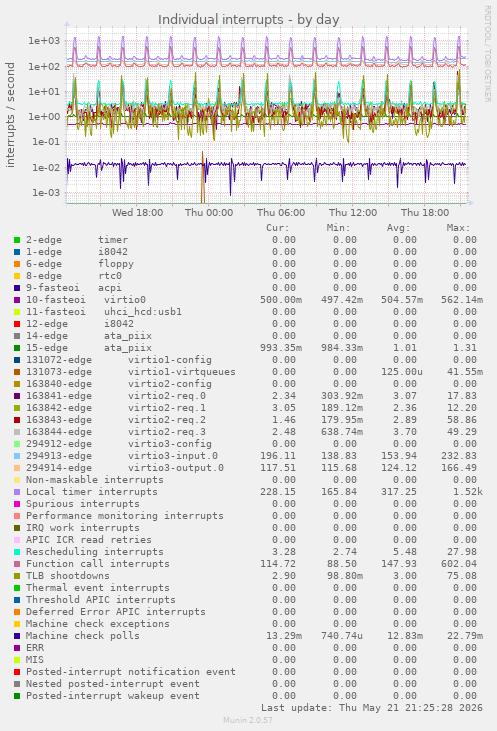
Task: Click the Individual interrupts - by day title
Action: (248, 20)
